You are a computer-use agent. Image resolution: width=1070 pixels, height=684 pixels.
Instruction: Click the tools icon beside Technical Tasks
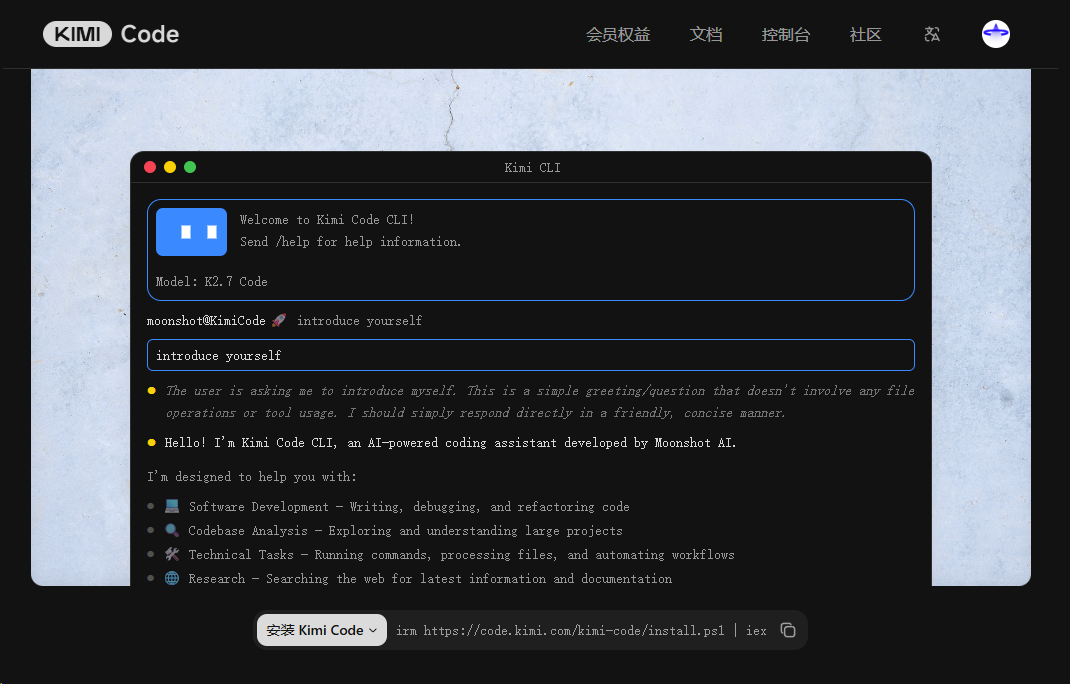tap(172, 554)
